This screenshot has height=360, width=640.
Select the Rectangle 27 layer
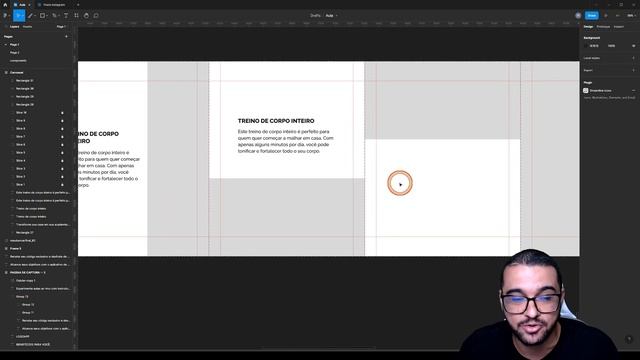tap(24, 232)
